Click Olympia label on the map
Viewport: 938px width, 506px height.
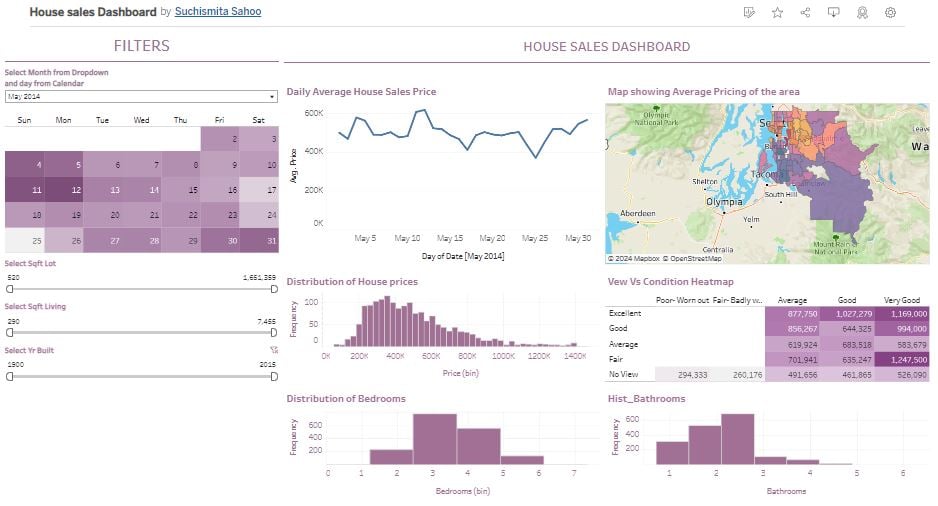[724, 201]
